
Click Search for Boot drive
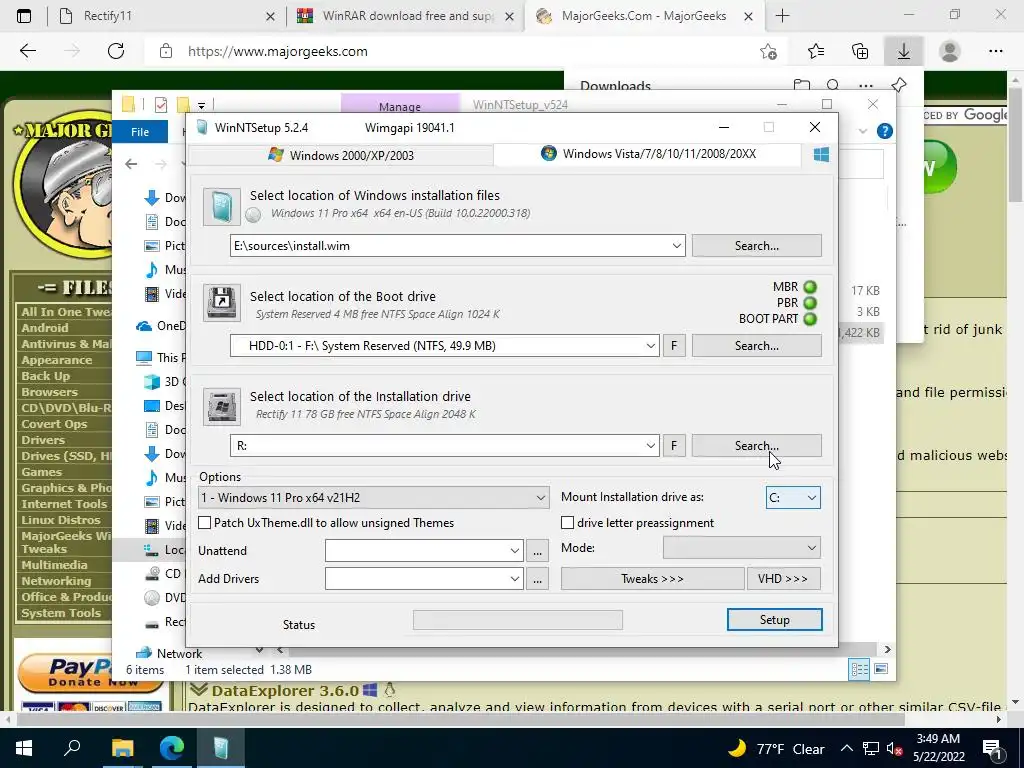[x=756, y=345]
